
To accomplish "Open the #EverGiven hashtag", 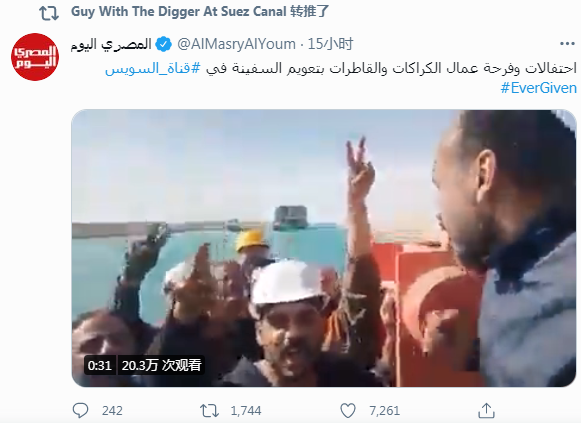I will point(539,88).
